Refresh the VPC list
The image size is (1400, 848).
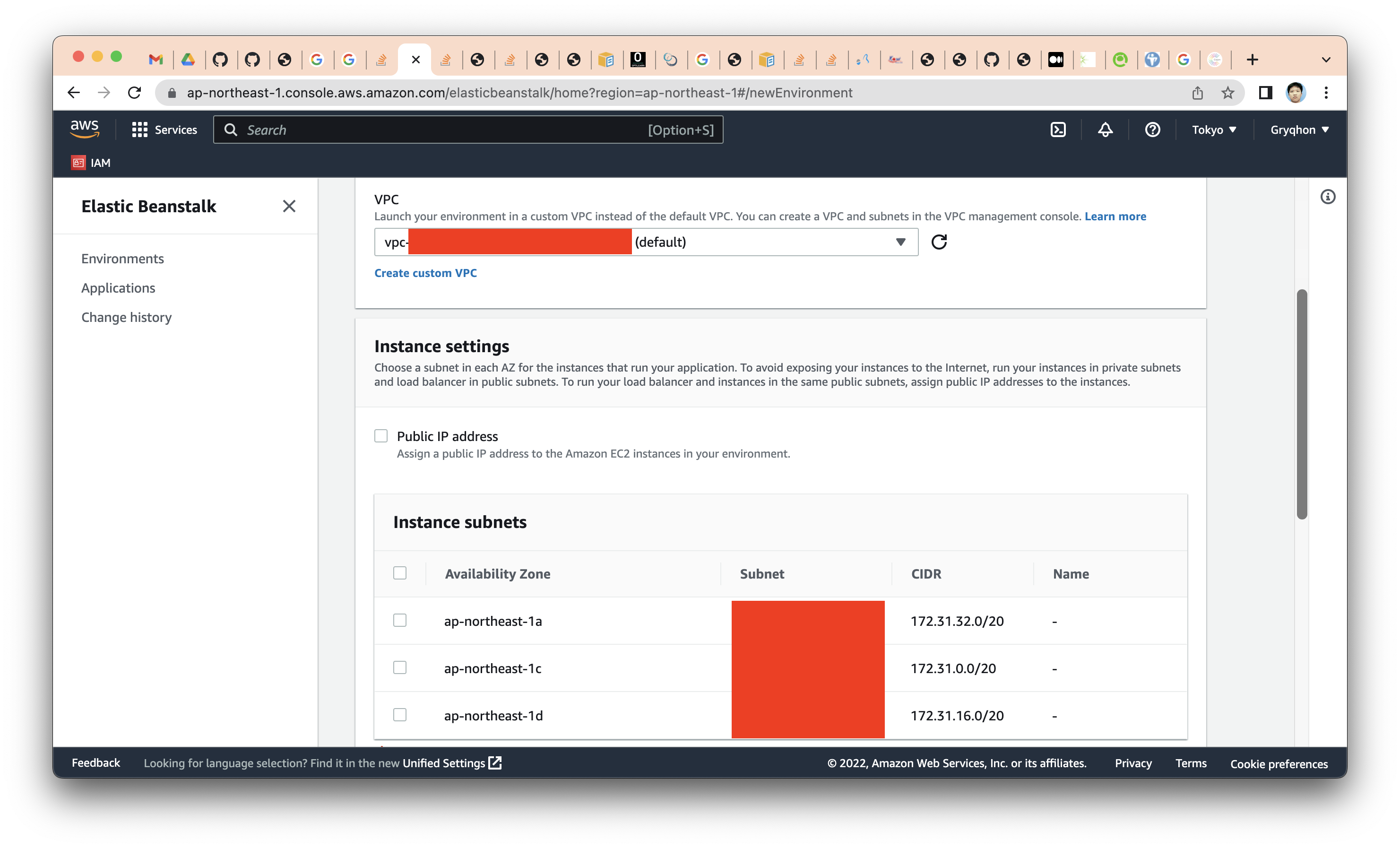[939, 242]
